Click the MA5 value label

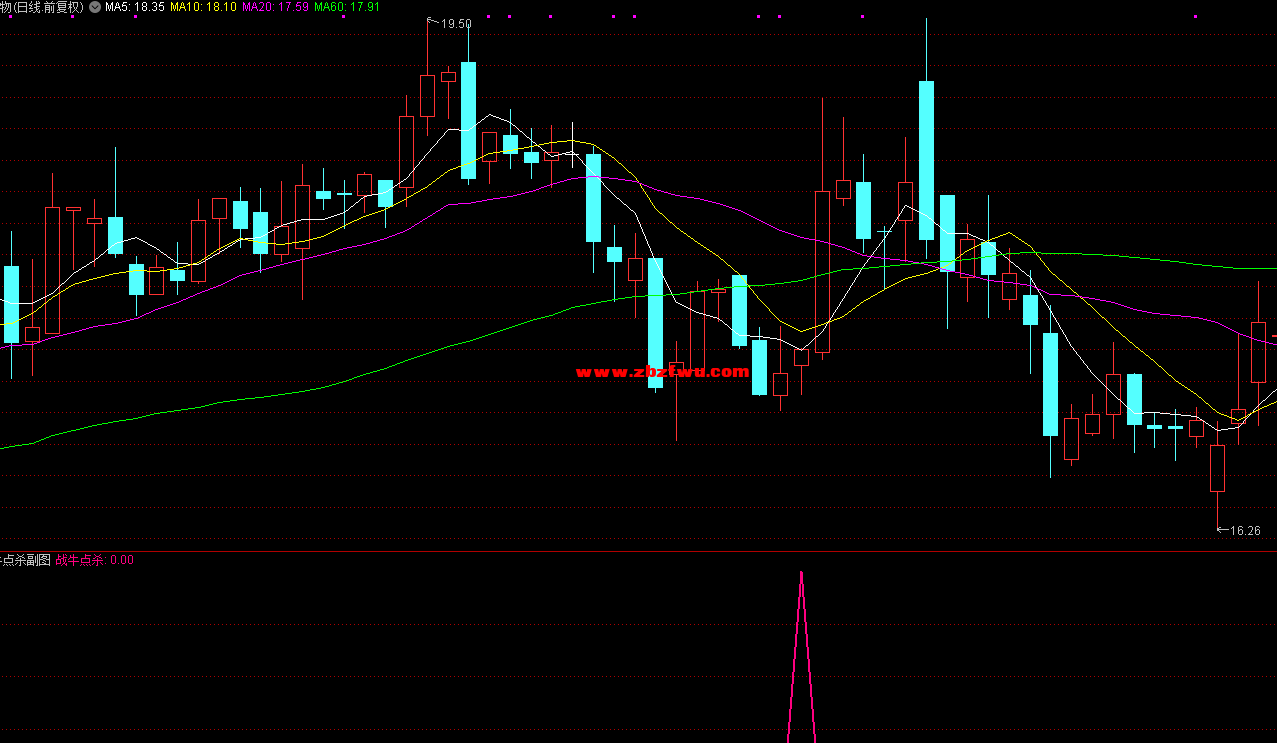pyautogui.click(x=135, y=7)
